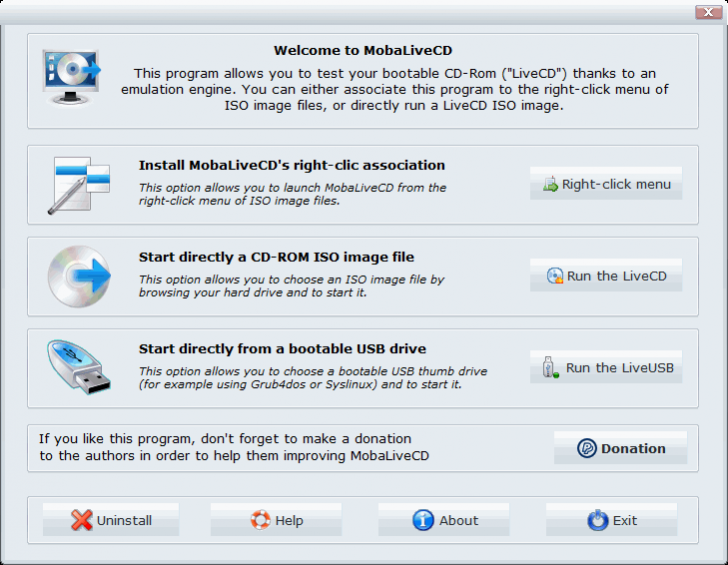
Task: Click the Grub4dos or Syslinux description text
Action: click(313, 377)
